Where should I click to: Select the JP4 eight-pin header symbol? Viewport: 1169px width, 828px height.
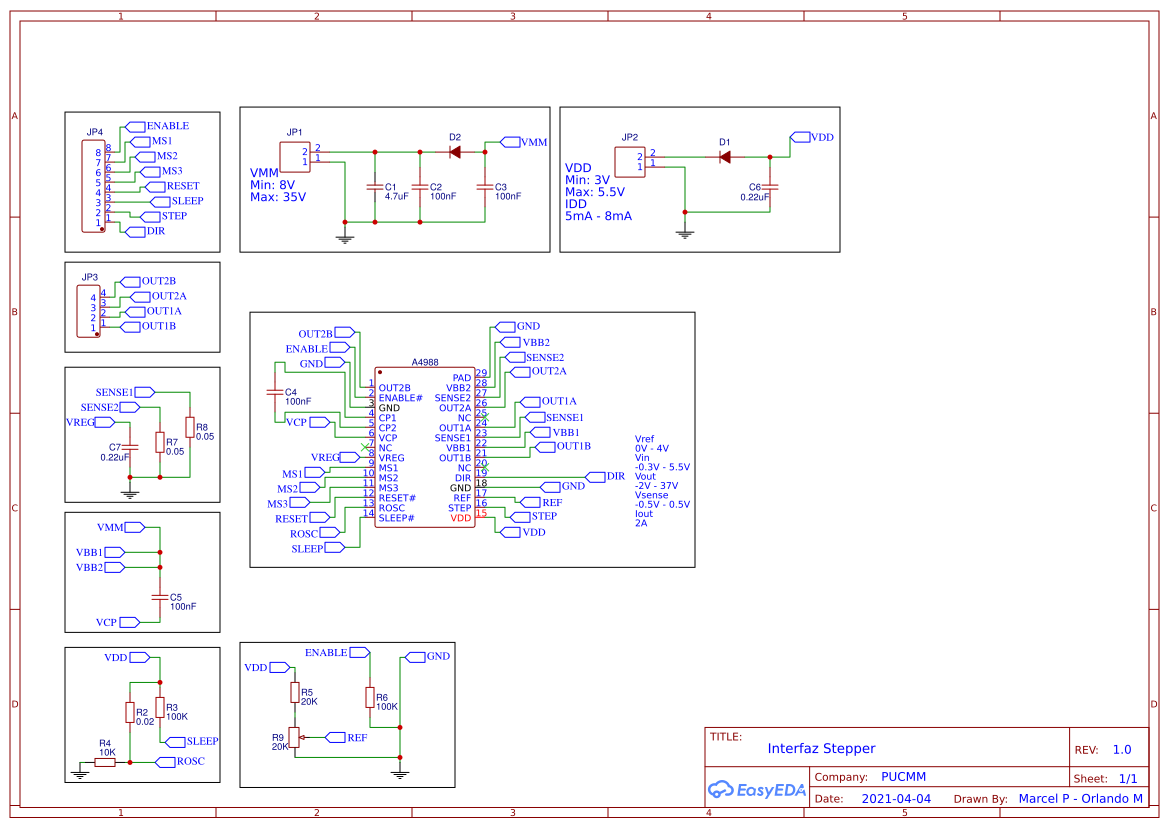coord(94,186)
